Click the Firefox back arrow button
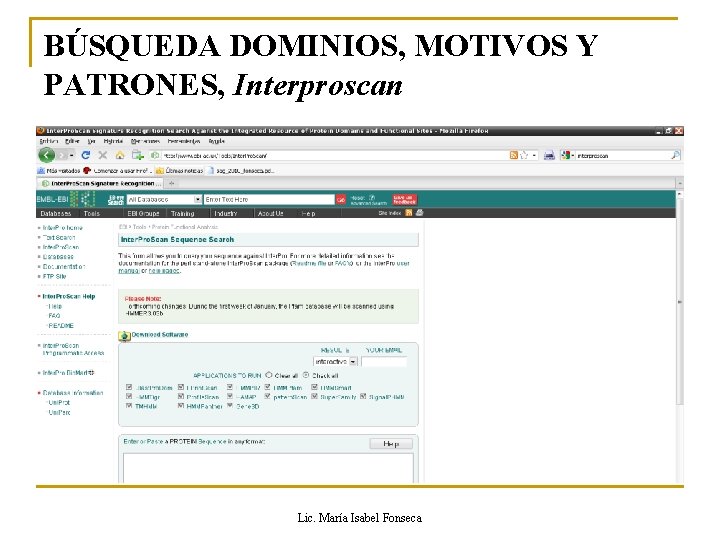Image resolution: width=720 pixels, height=540 pixels. (46, 155)
